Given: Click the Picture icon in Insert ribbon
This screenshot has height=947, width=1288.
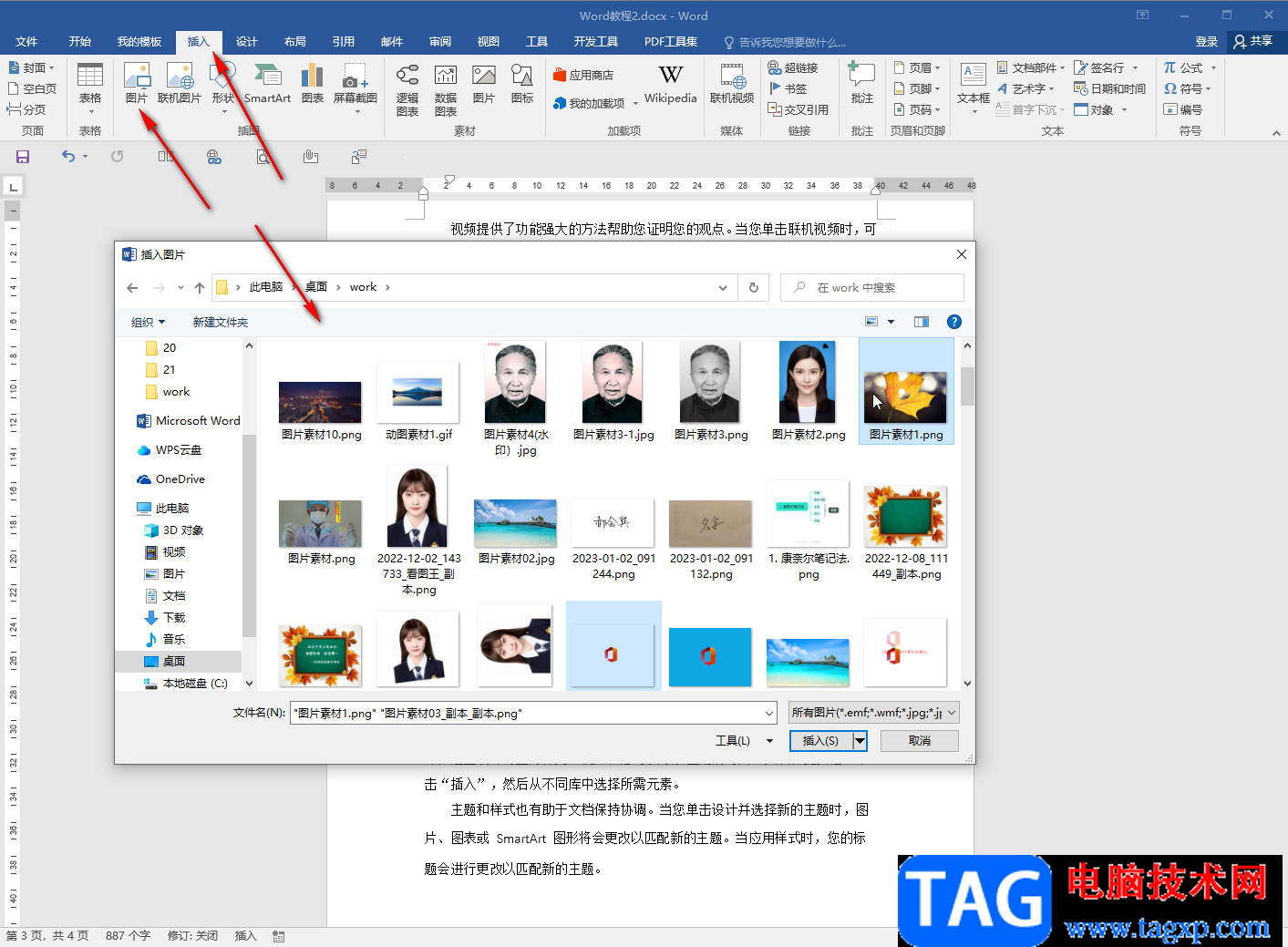Looking at the screenshot, I should 137,83.
